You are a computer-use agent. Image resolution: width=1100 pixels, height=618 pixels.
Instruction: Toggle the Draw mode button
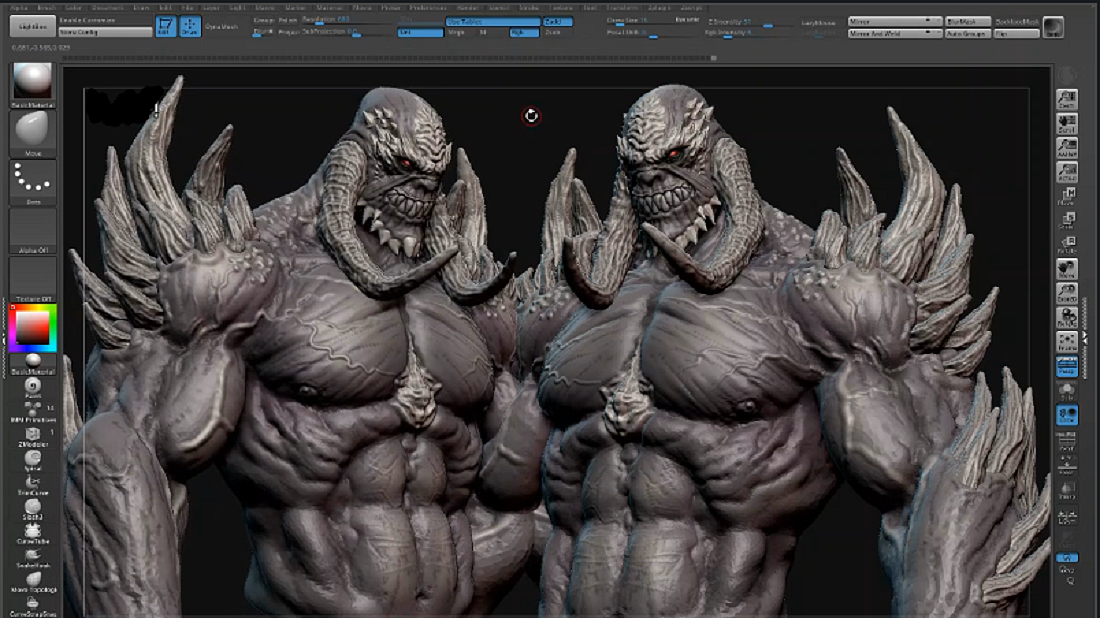pyautogui.click(x=189, y=26)
